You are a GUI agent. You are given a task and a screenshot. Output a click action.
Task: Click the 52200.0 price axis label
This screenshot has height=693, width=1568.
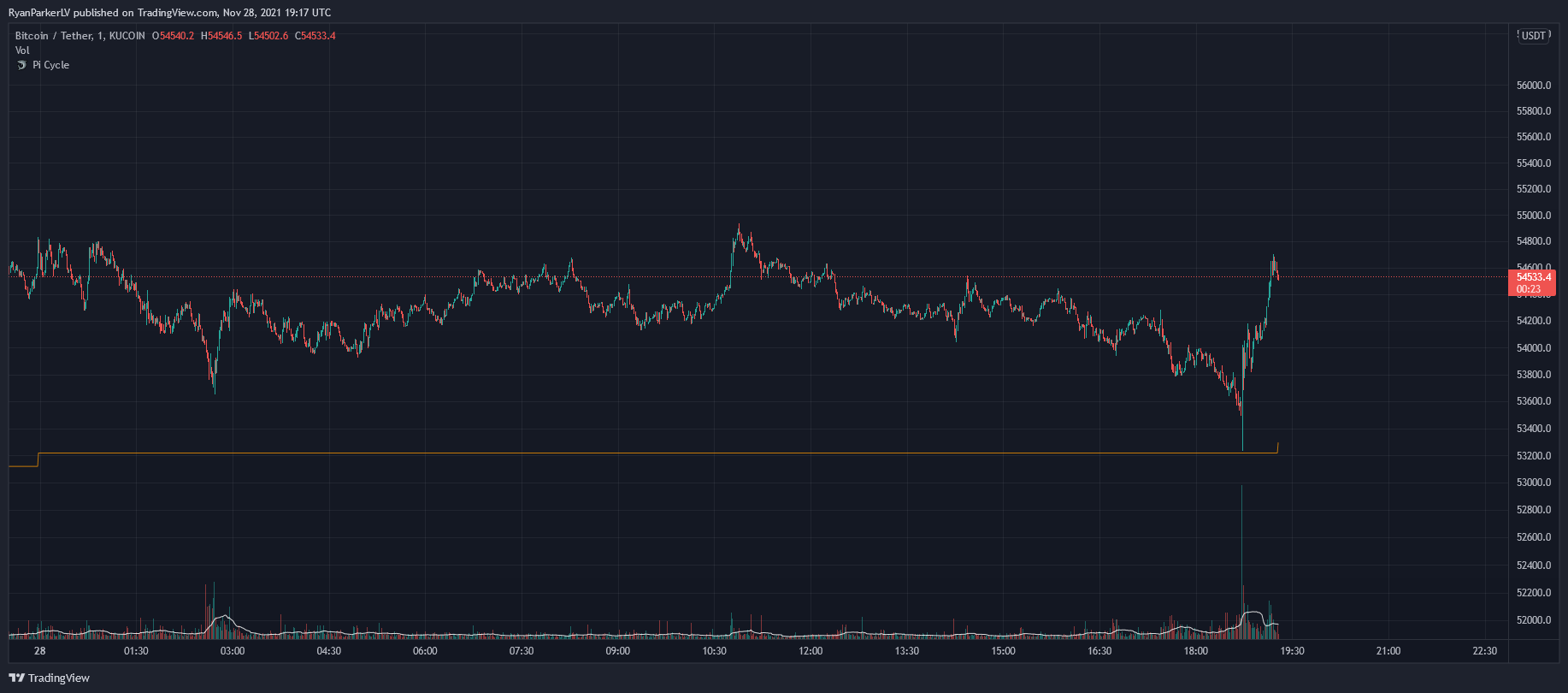pos(1533,593)
